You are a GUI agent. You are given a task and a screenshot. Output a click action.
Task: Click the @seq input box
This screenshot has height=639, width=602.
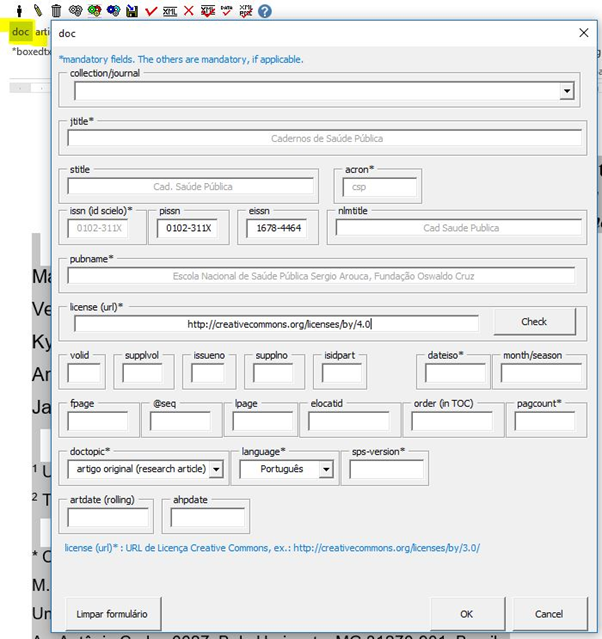pos(181,421)
